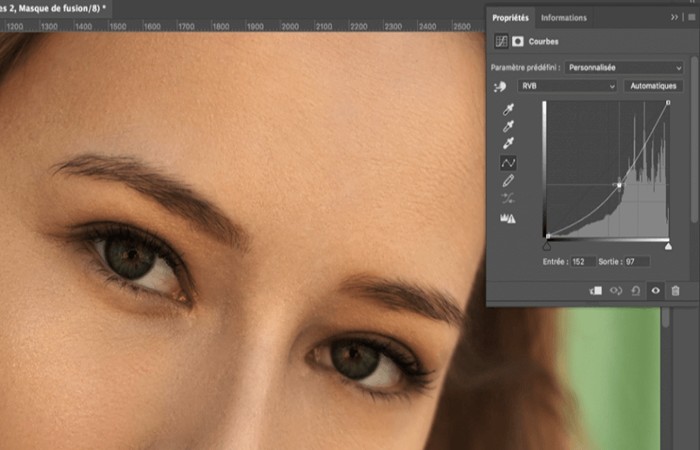
Task: Collapse the panel with double-arrow icon
Action: tap(674, 17)
